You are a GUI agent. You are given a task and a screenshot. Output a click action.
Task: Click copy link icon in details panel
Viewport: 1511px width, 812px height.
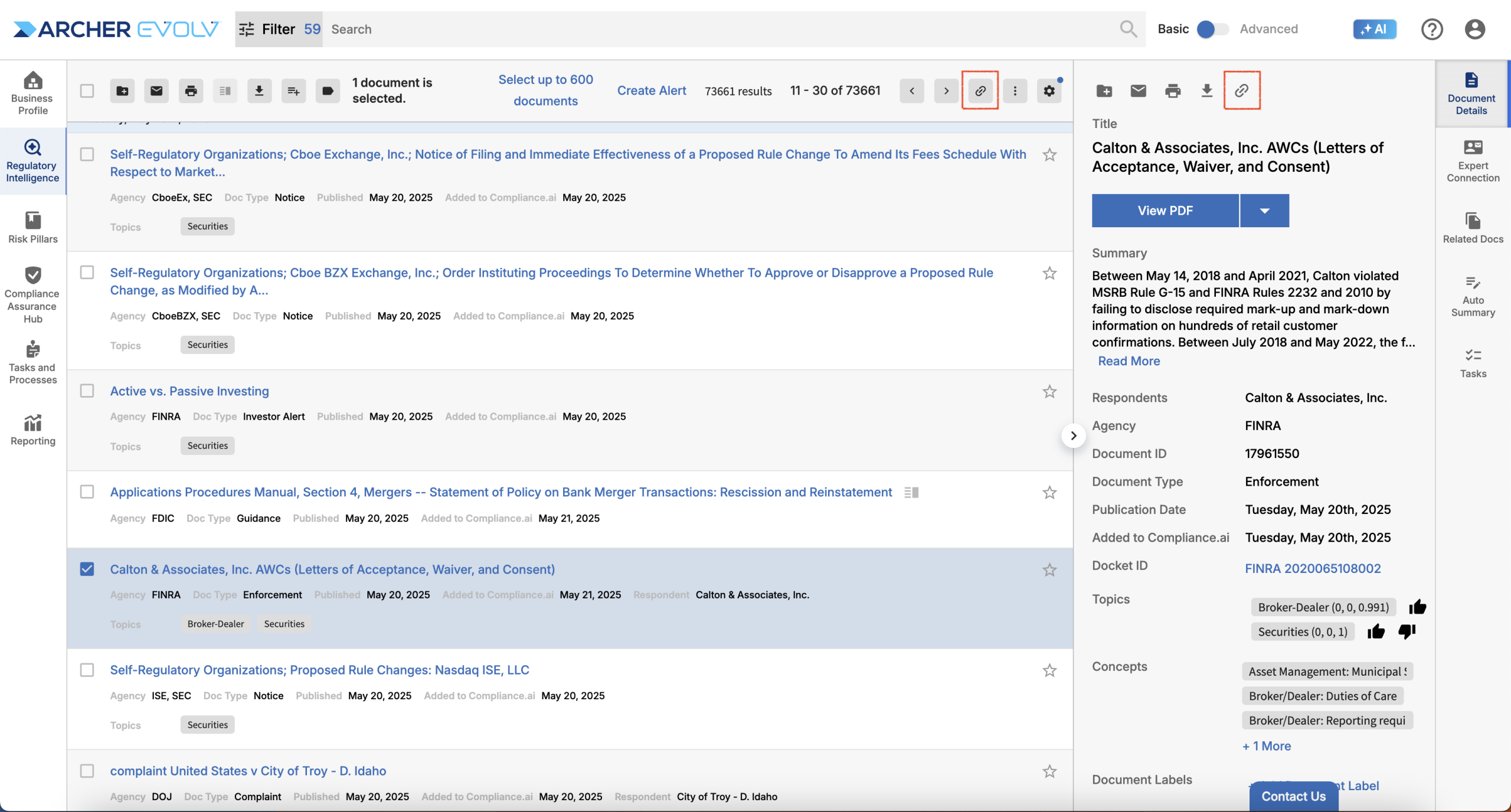1242,91
